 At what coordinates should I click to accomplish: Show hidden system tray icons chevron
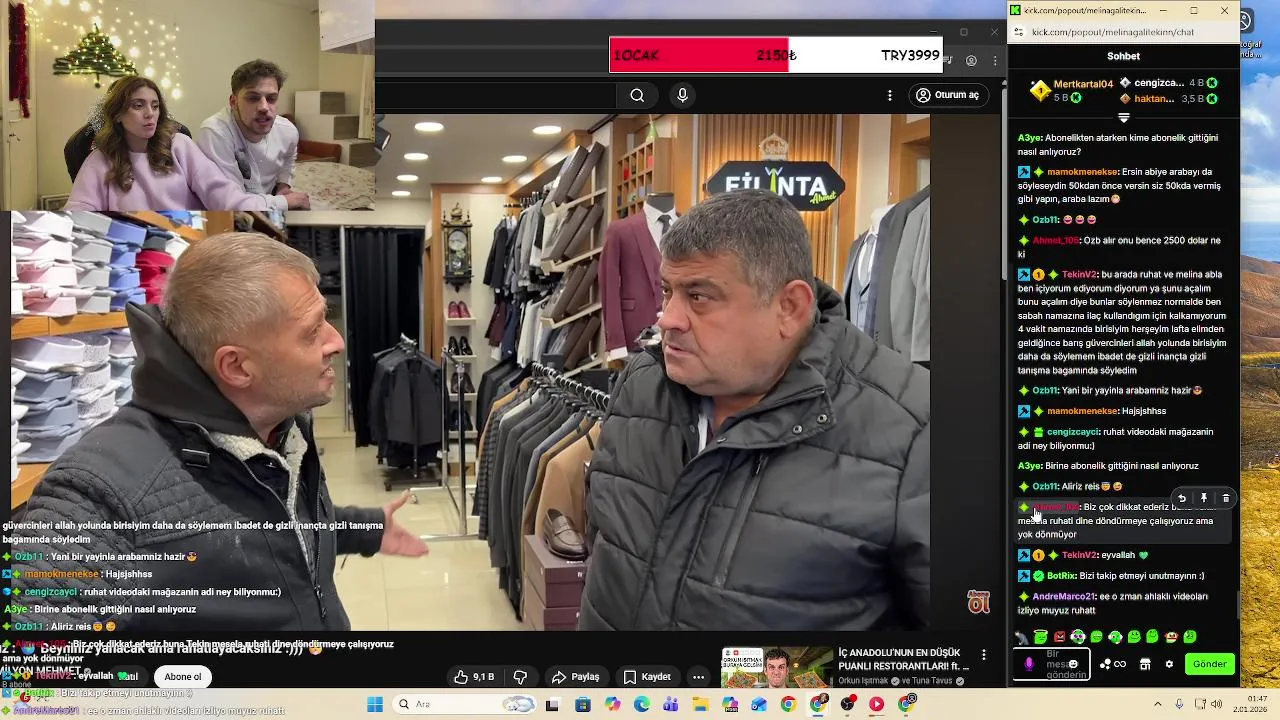pyautogui.click(x=1156, y=704)
